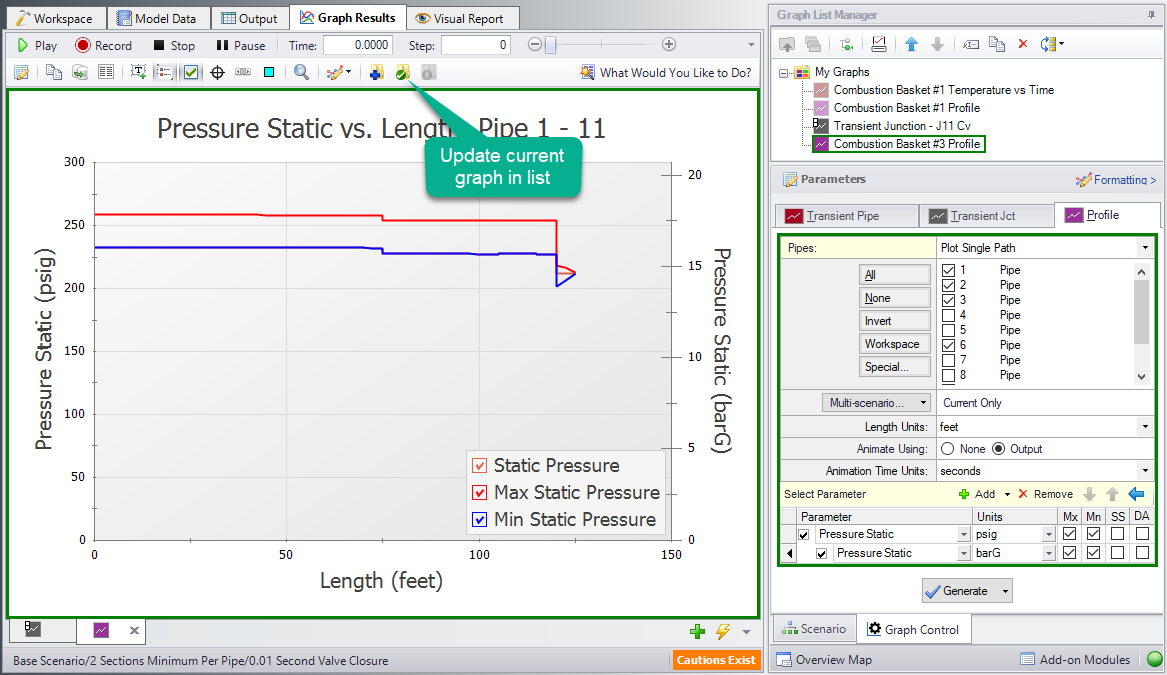This screenshot has width=1167, height=675.
Task: Open the Transient Pipe tab
Action: click(x=848, y=215)
